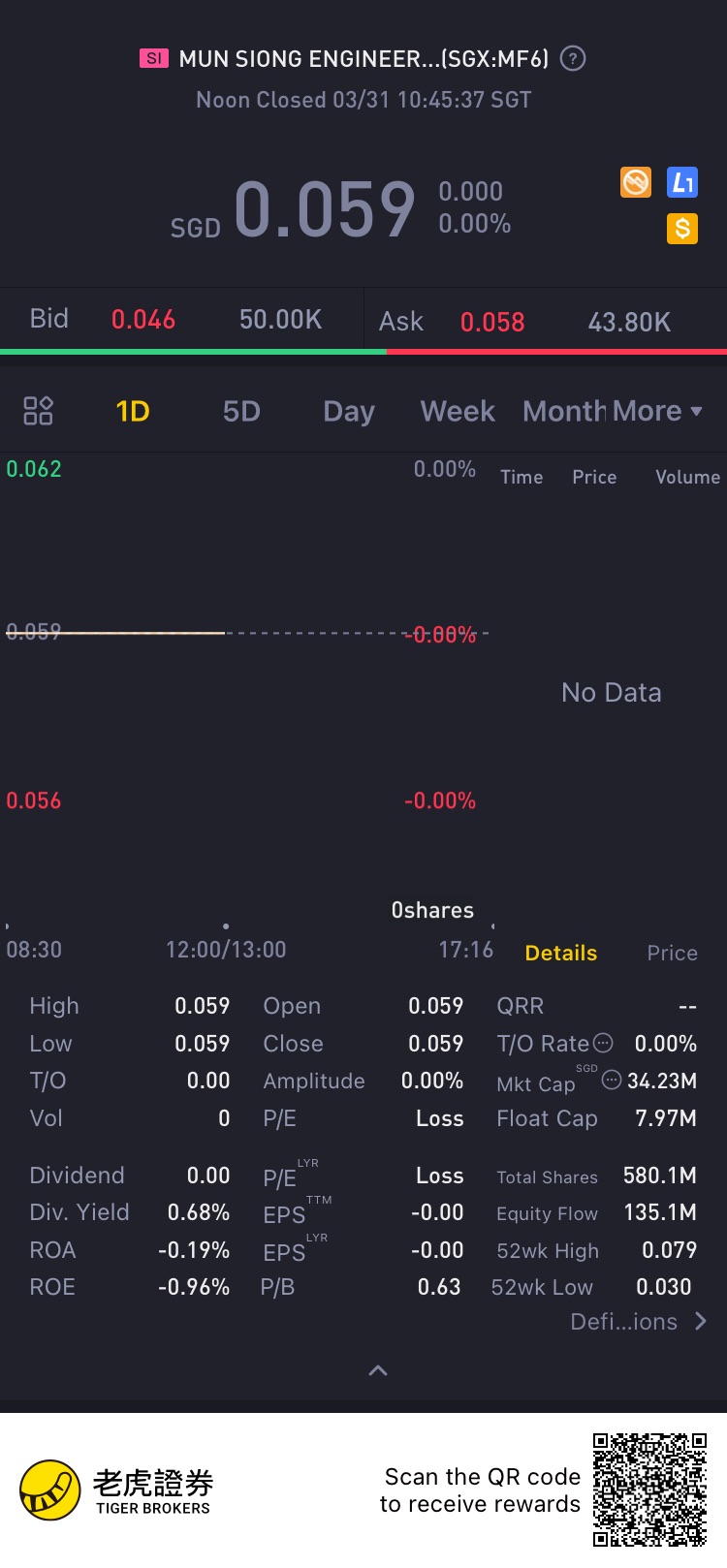Screen dimensions: 727x1568
Task: Collapse the details panel with up chevron
Action: [378, 1370]
